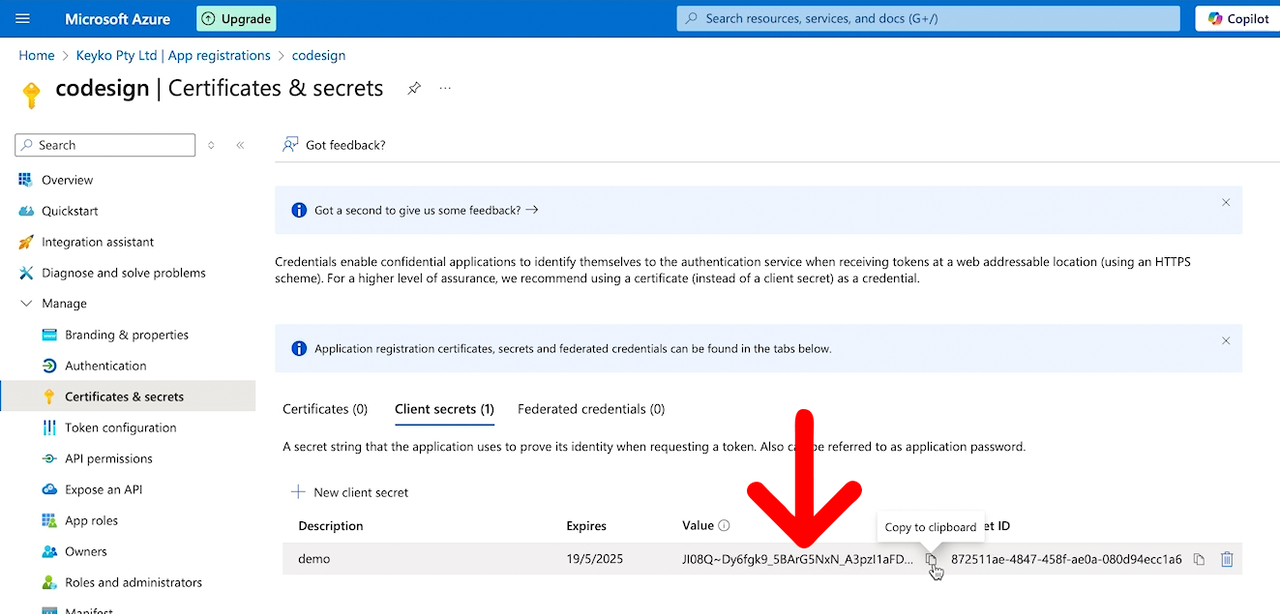Collapse the left navigation pane
Viewport: 1280px width, 614px height.
point(240,145)
